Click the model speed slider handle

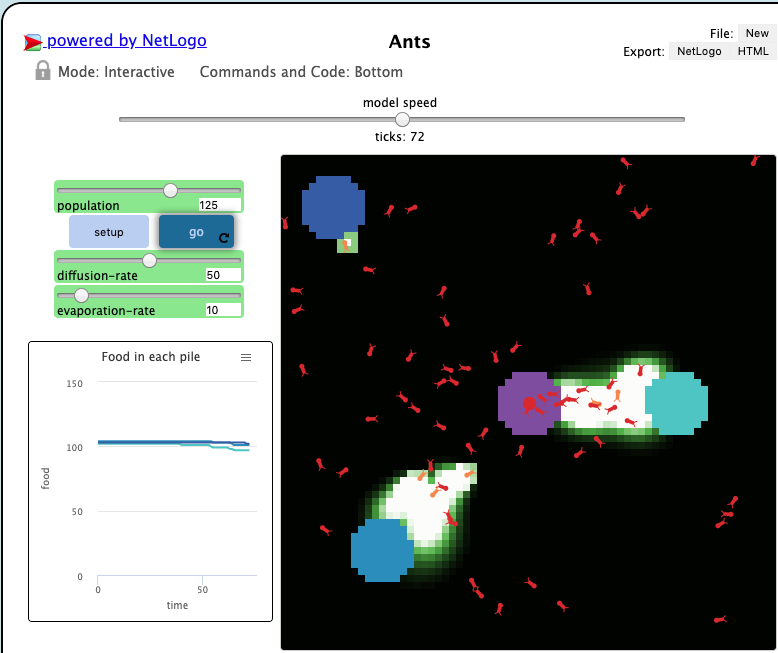tap(402, 119)
